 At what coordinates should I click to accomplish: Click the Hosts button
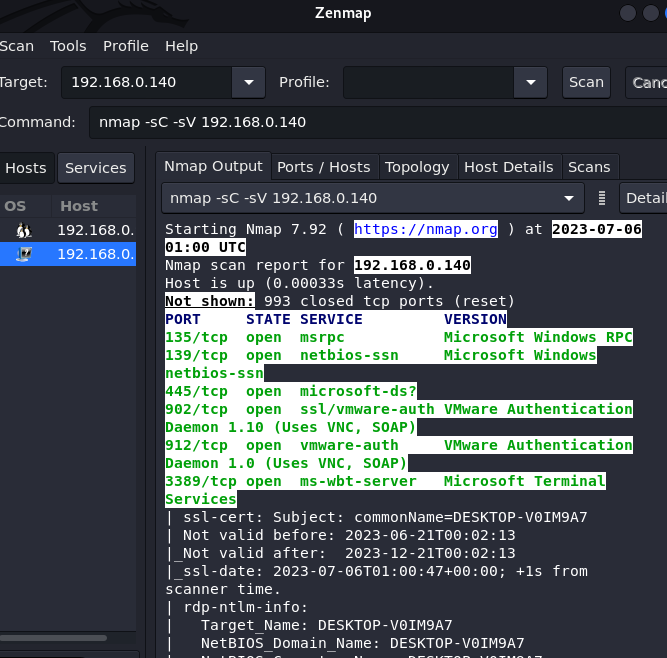26,168
